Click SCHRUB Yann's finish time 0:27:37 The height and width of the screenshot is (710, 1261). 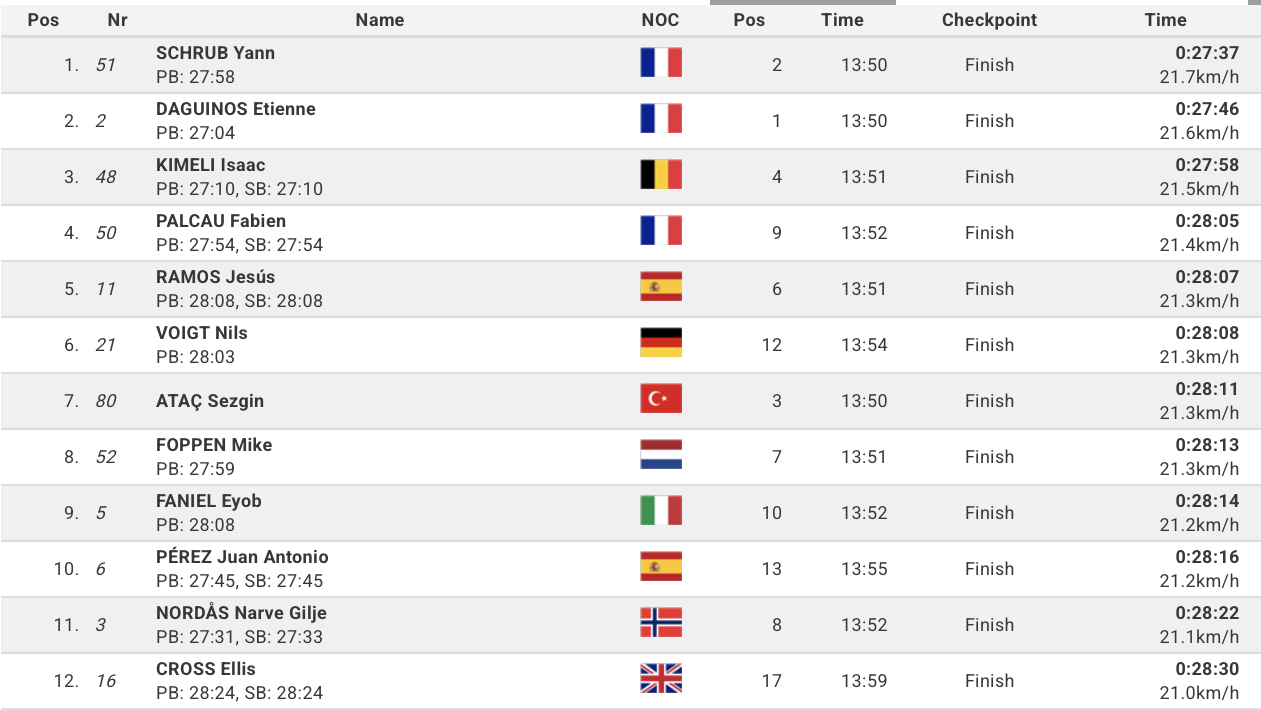click(x=1207, y=53)
